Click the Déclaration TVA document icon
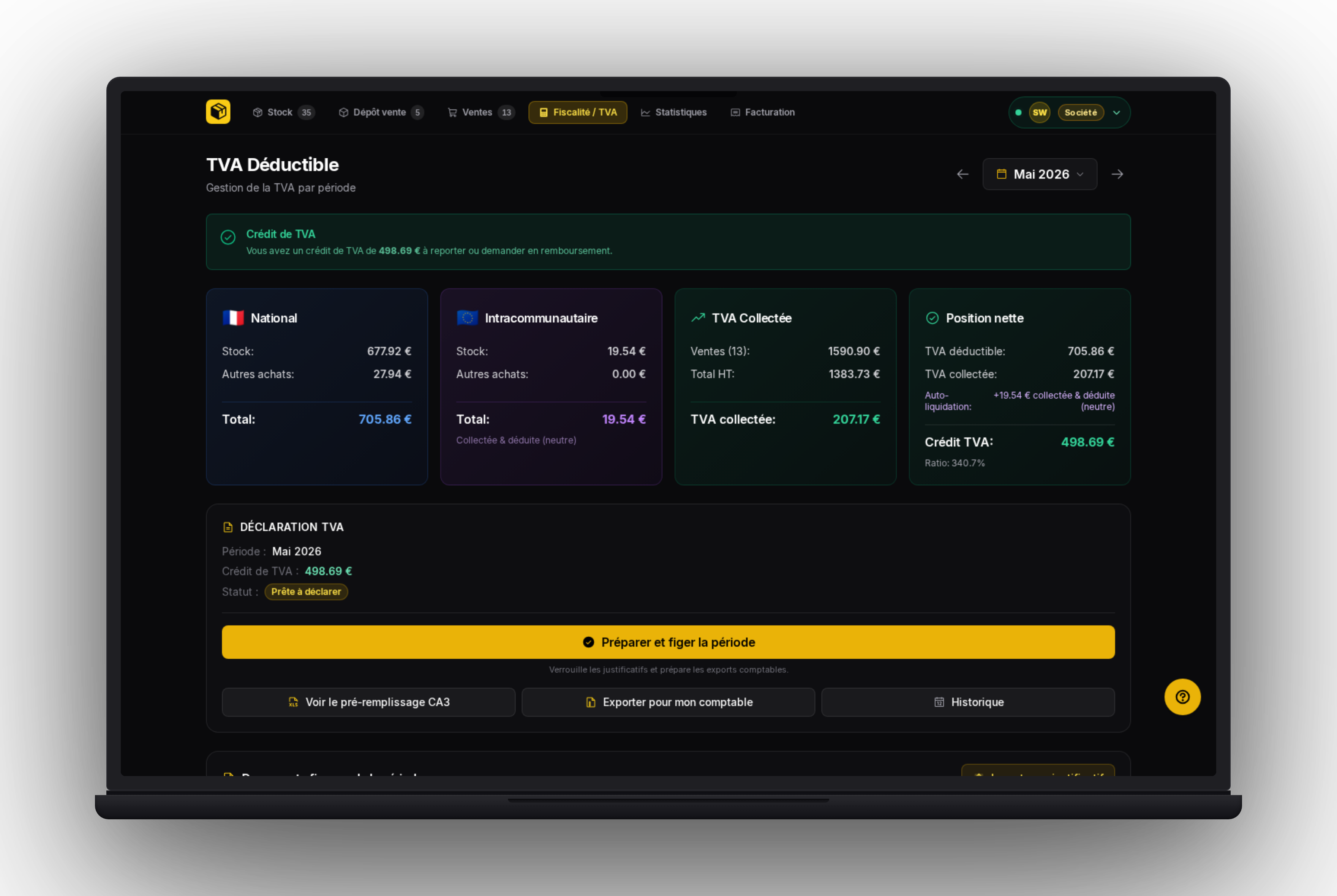Image resolution: width=1337 pixels, height=896 pixels. click(228, 527)
